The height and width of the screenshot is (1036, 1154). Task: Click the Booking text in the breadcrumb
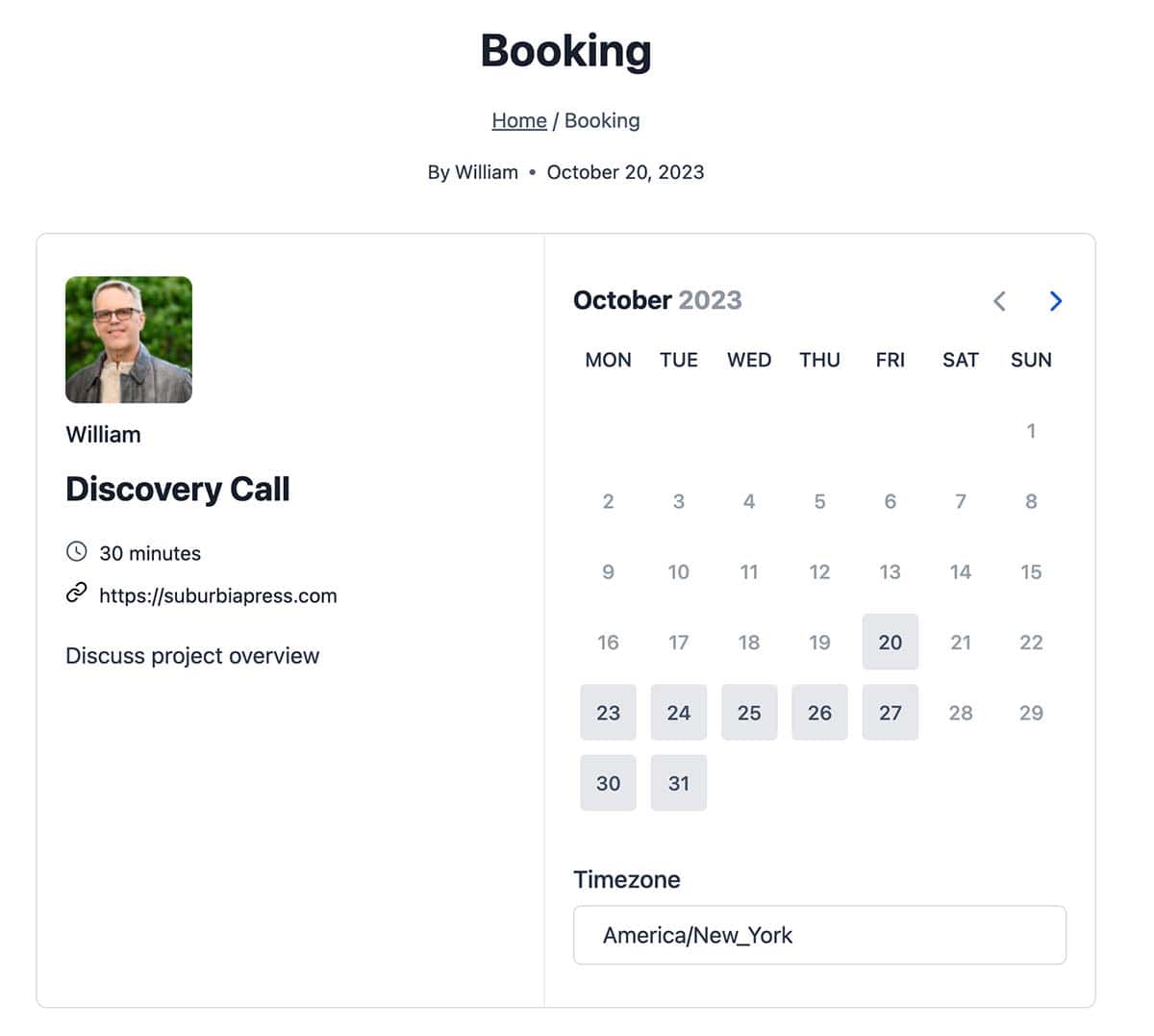(x=602, y=120)
